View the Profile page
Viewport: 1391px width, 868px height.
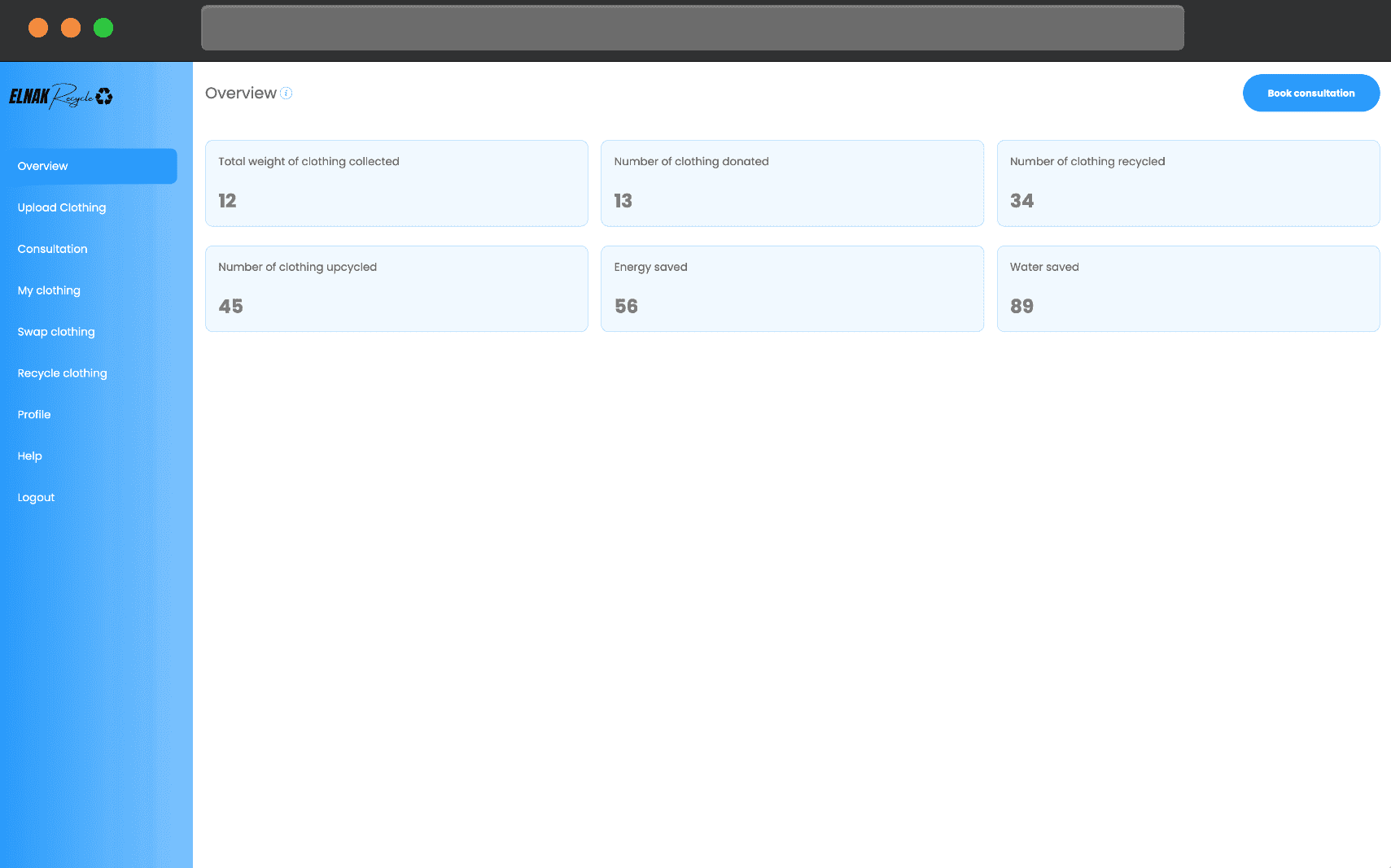click(34, 415)
